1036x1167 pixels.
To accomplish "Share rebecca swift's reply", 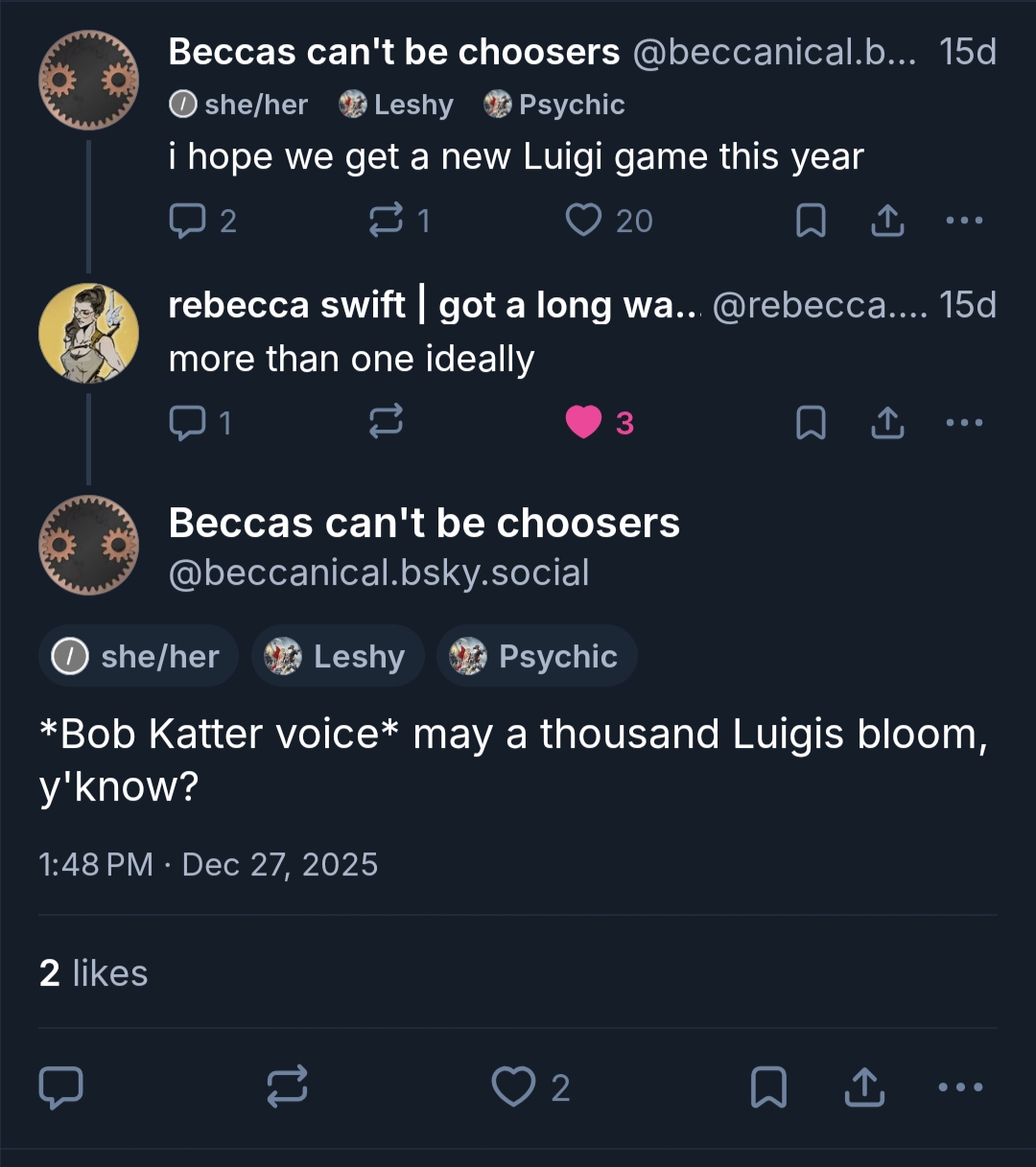I will click(x=887, y=422).
